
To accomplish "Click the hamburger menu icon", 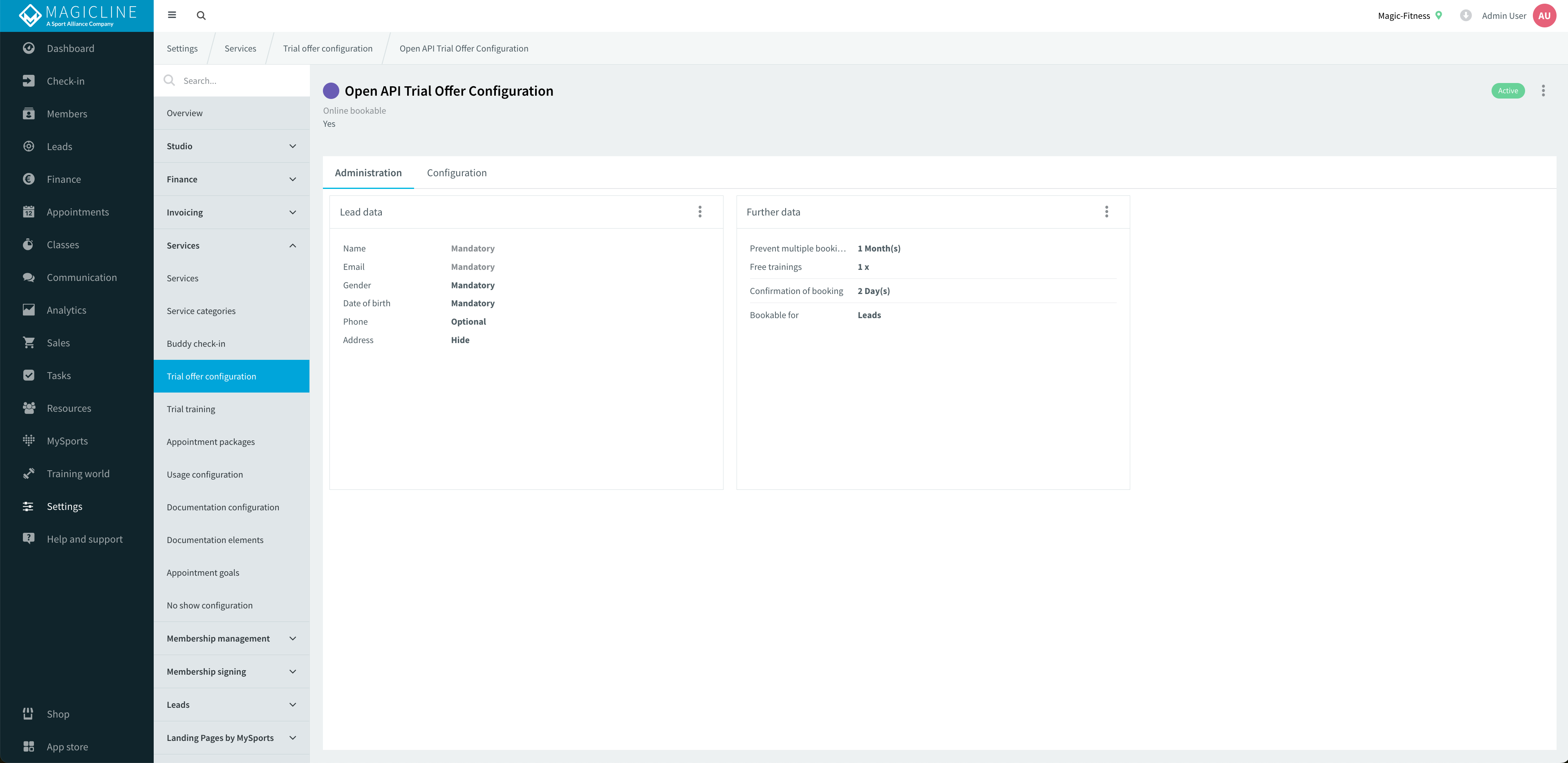I will pyautogui.click(x=172, y=15).
